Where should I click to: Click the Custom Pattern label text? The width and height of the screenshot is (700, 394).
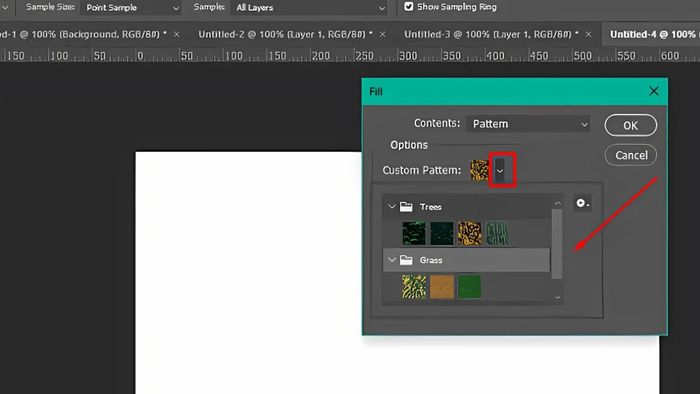pos(421,170)
